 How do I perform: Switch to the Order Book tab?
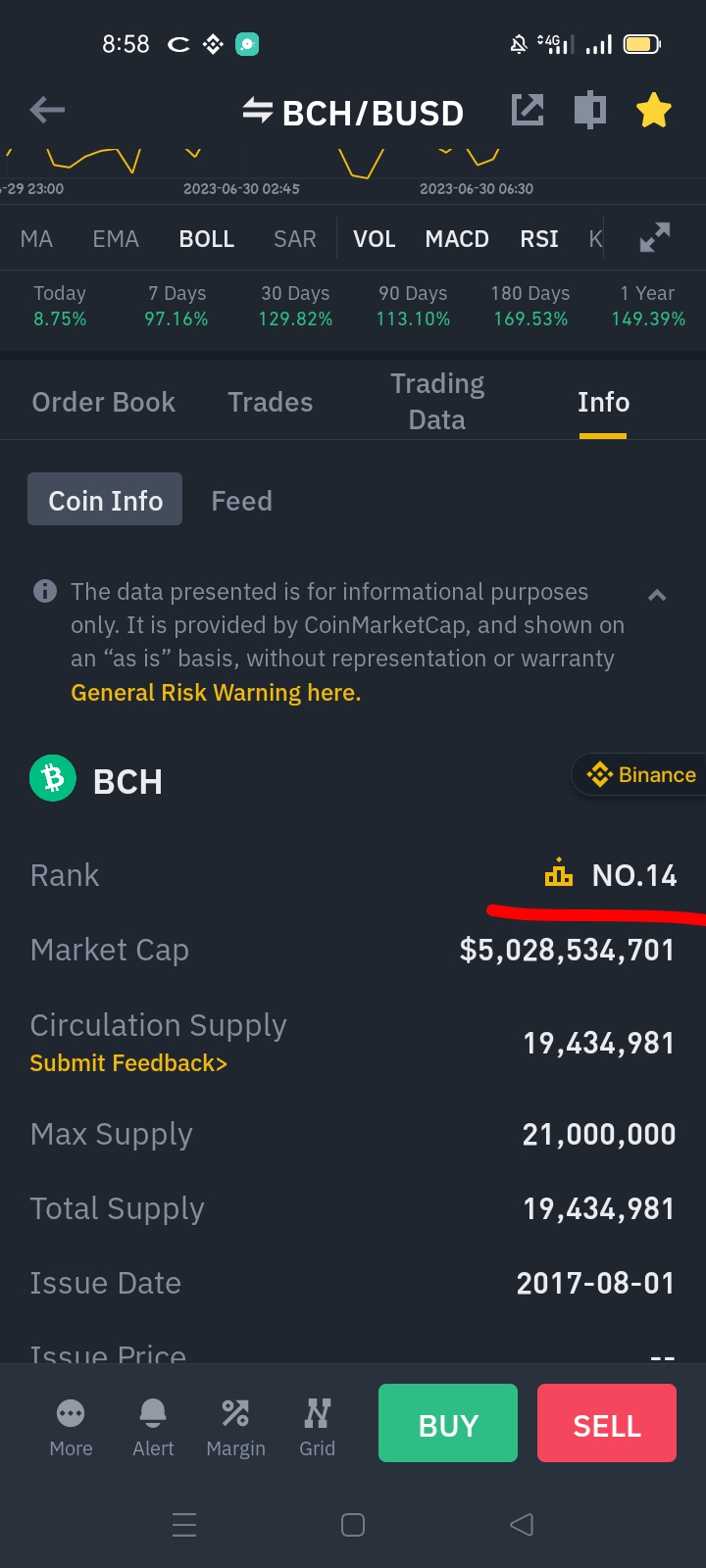[104, 402]
